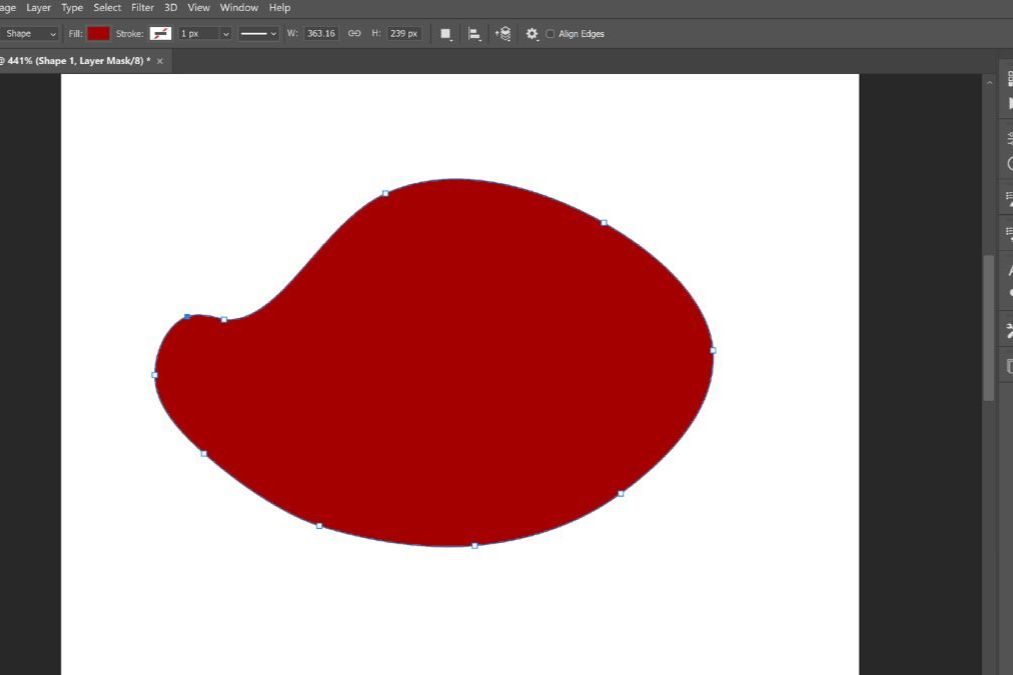Open the stroke line type dropdown
The width and height of the screenshot is (1013, 675).
pyautogui.click(x=258, y=34)
